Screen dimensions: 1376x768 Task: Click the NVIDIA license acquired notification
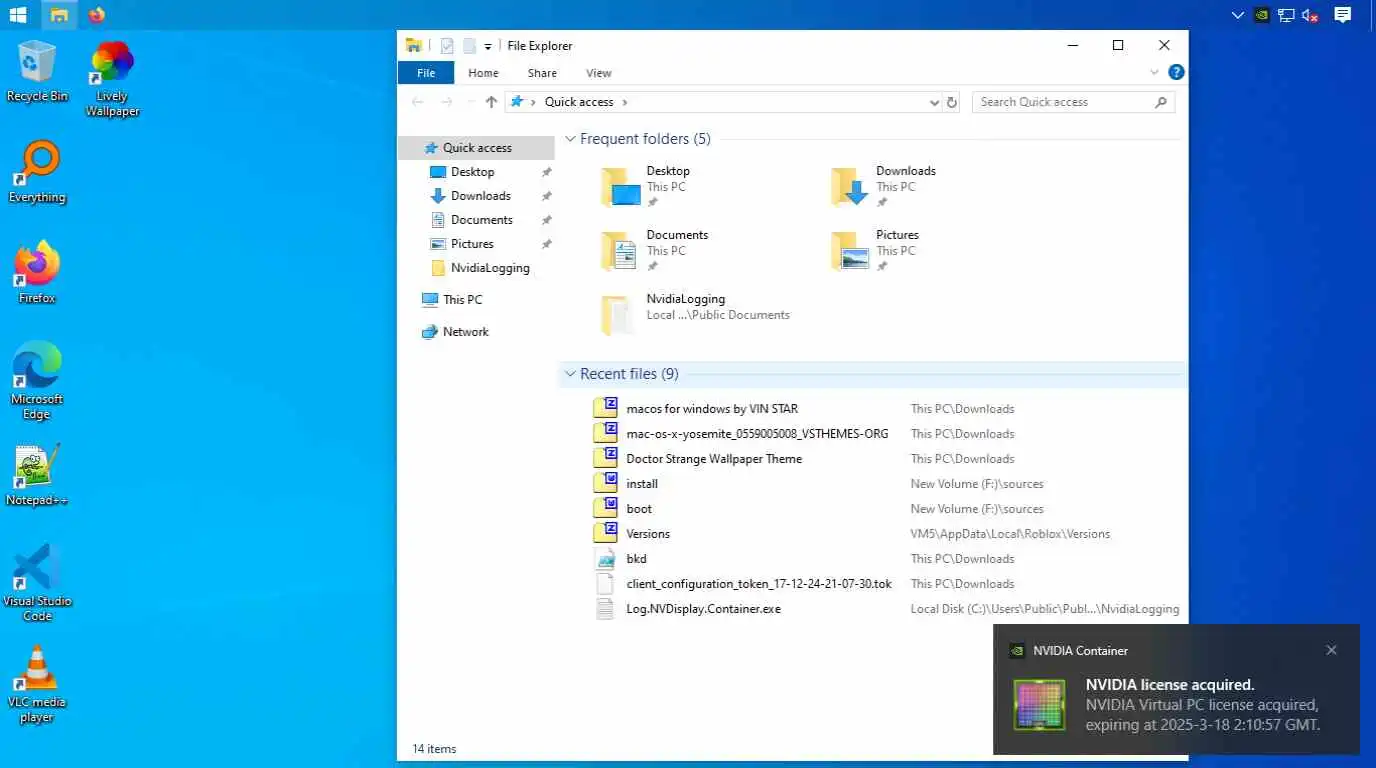tap(1176, 689)
